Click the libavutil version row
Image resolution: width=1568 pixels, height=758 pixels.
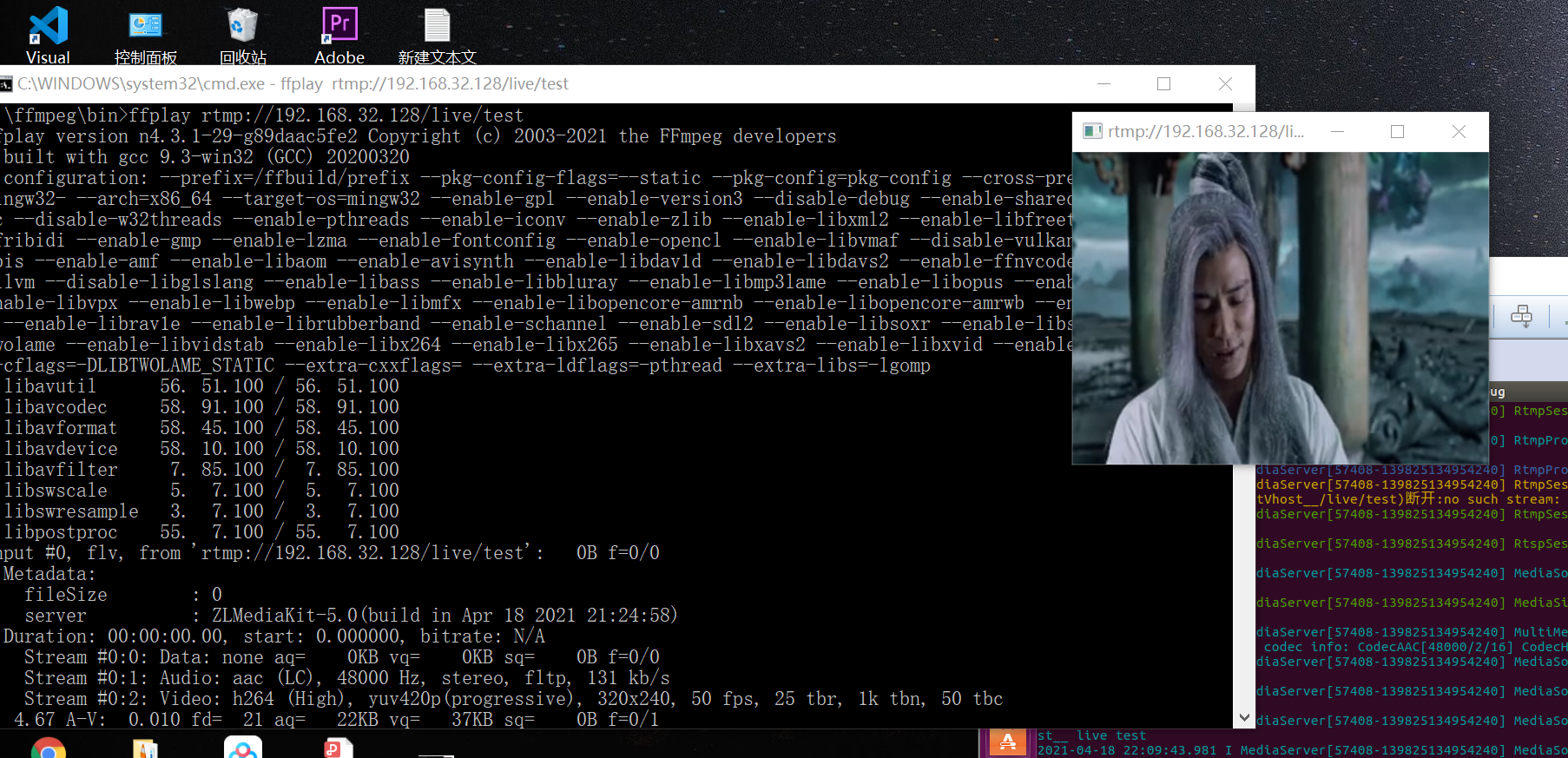click(201, 386)
